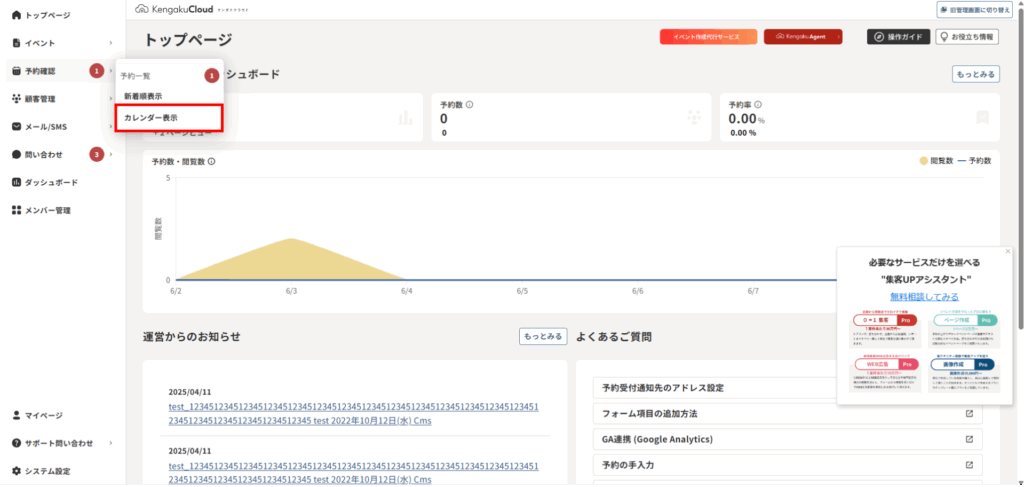Open マイページ in the sidebar
Viewport: 1024px width, 487px height.
(x=44, y=415)
